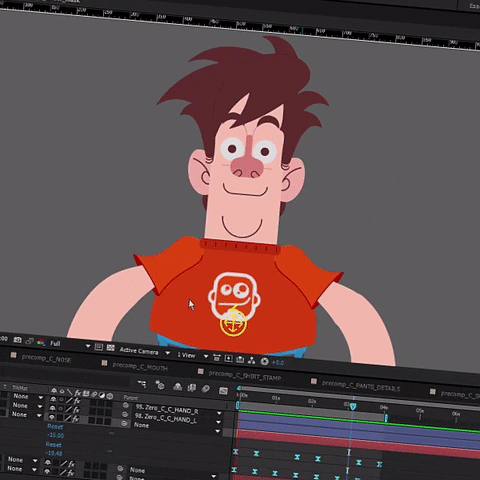Screen dimensions: 480x480
Task: Click the Show Snapshot icon
Action: [x=29, y=341]
